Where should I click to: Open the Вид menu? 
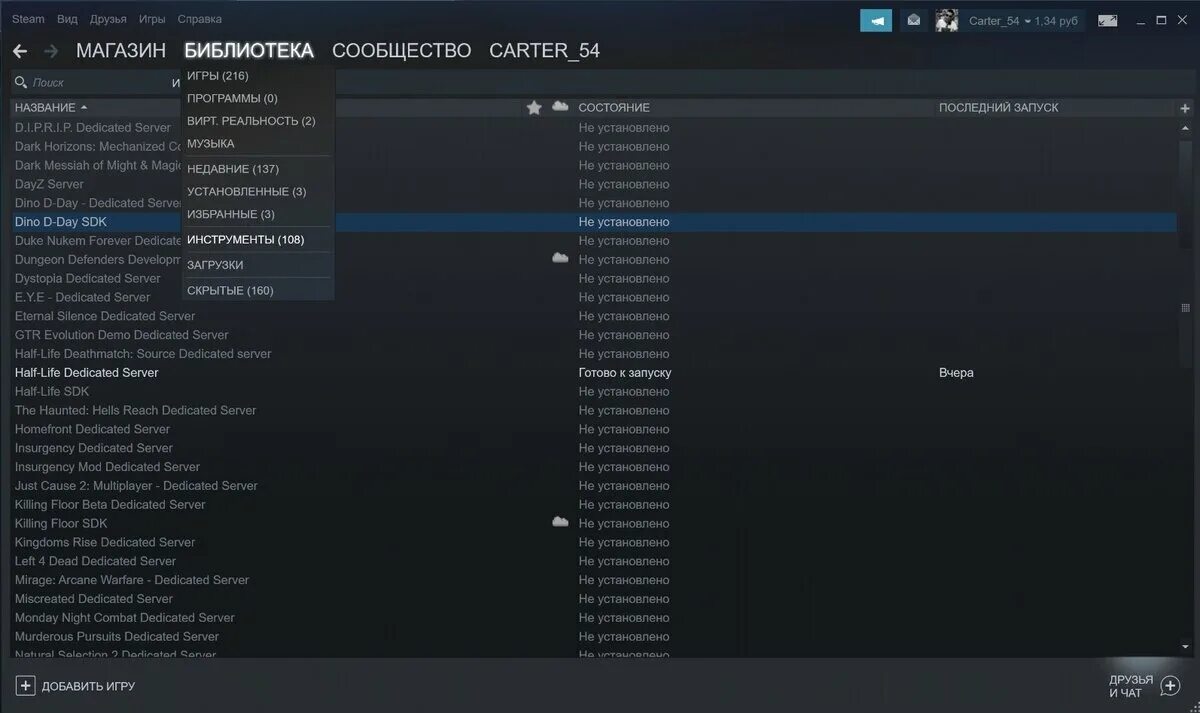pyautogui.click(x=67, y=19)
